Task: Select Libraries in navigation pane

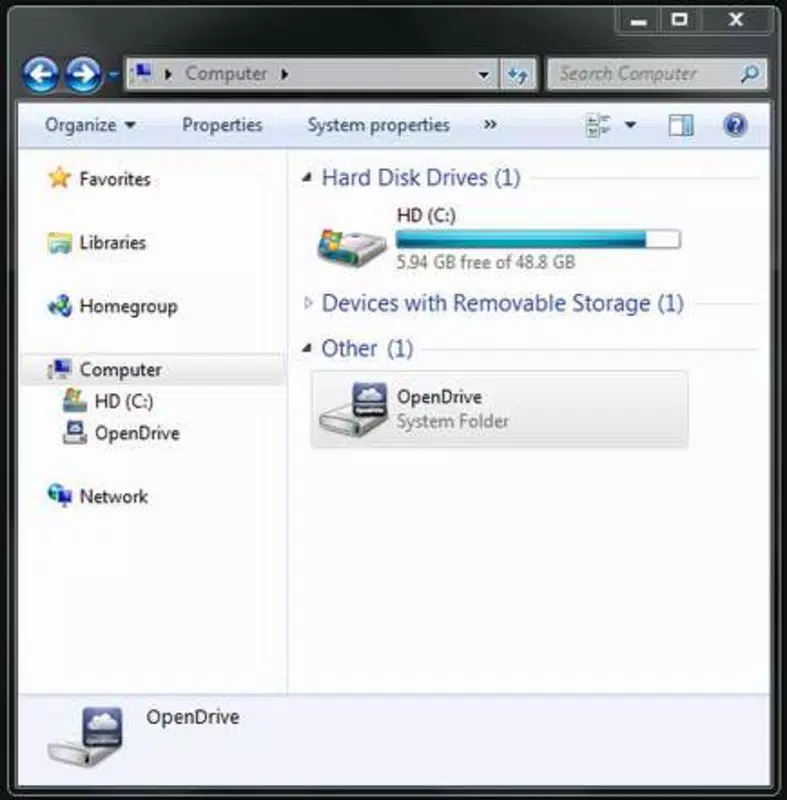Action: click(x=113, y=242)
